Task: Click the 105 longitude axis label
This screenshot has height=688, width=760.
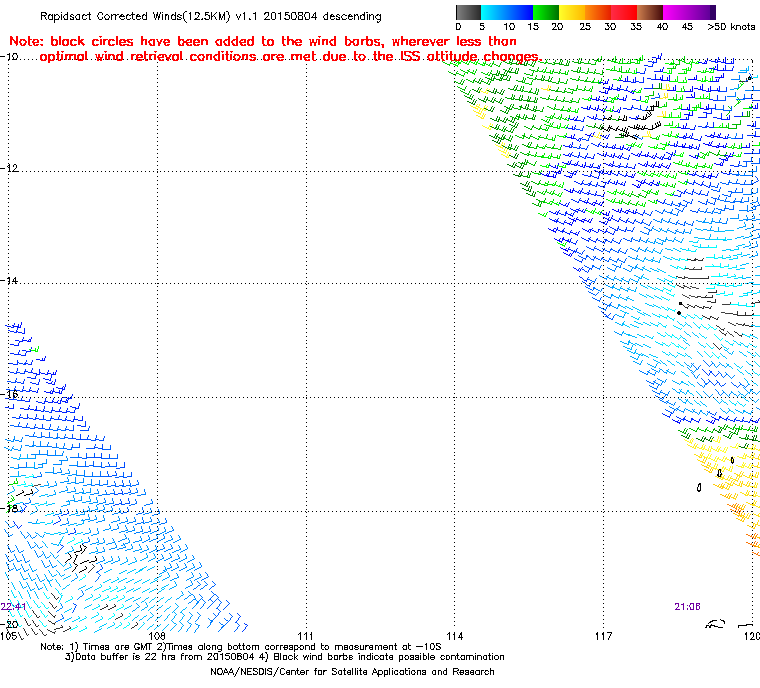Action: [x=8, y=636]
